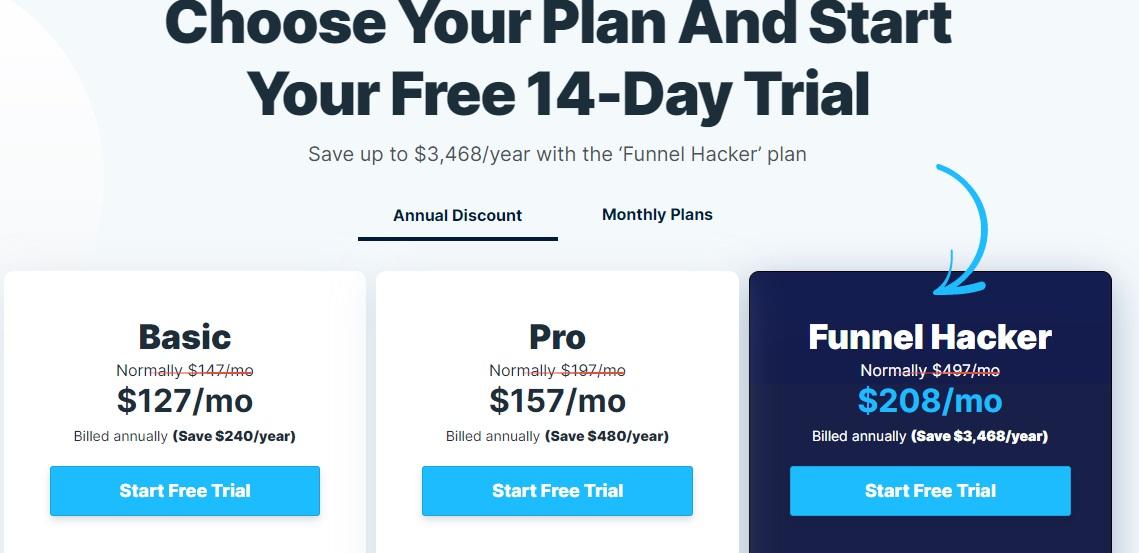1139x553 pixels.
Task: Click the crossed-out $497/mo normal price
Action: [x=966, y=370]
